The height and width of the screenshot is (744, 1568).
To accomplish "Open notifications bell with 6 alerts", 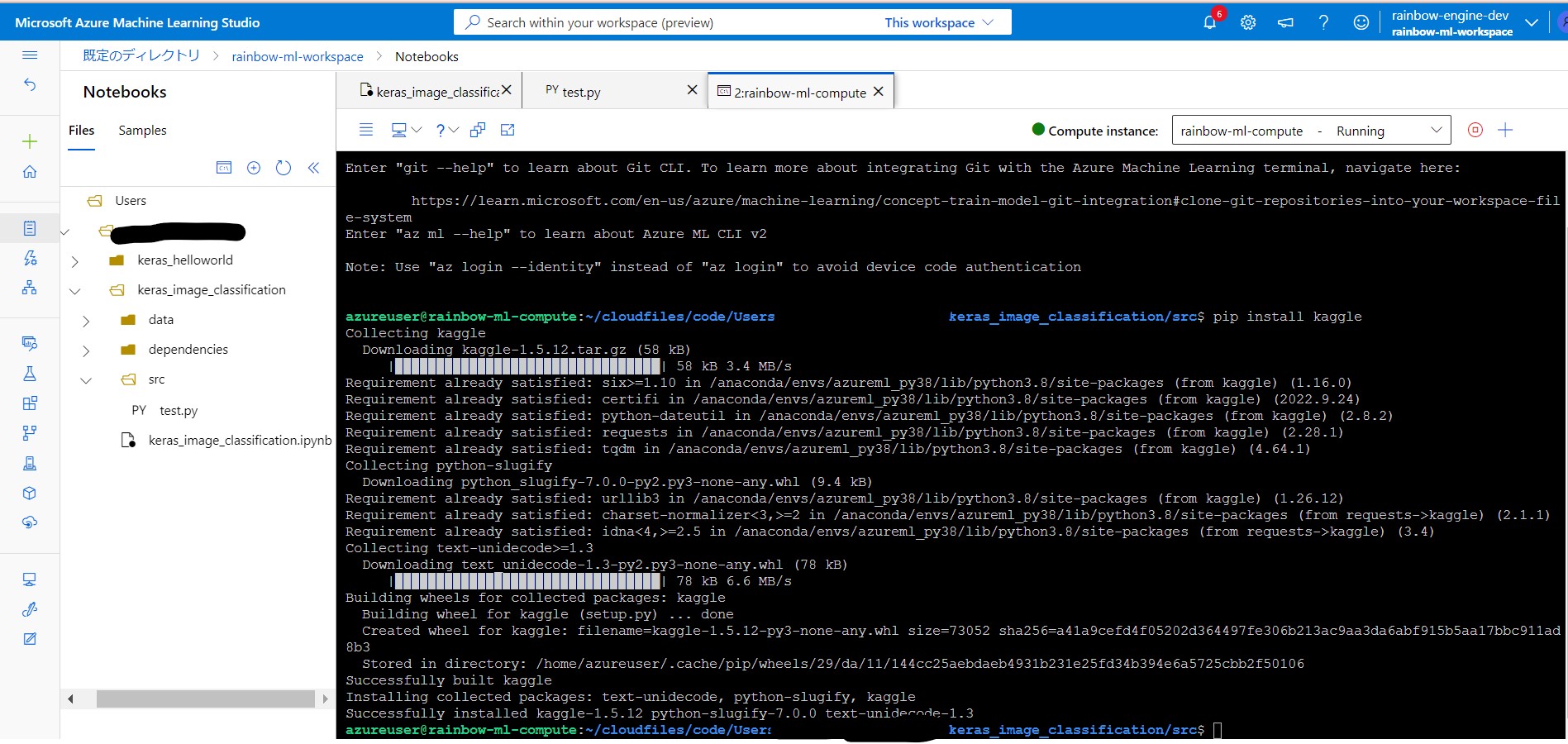I will pos(1210,22).
